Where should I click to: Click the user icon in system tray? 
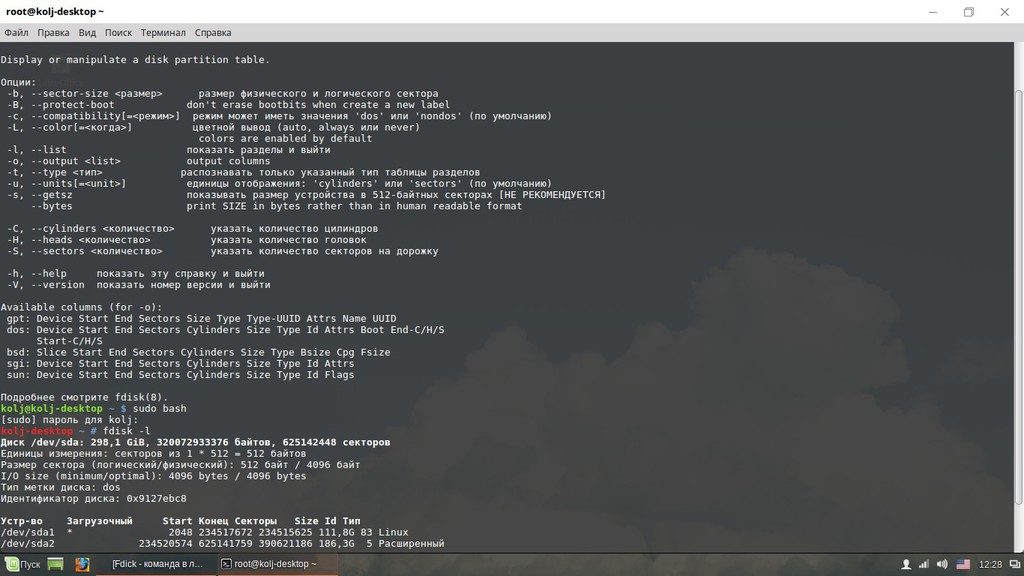(x=906, y=564)
